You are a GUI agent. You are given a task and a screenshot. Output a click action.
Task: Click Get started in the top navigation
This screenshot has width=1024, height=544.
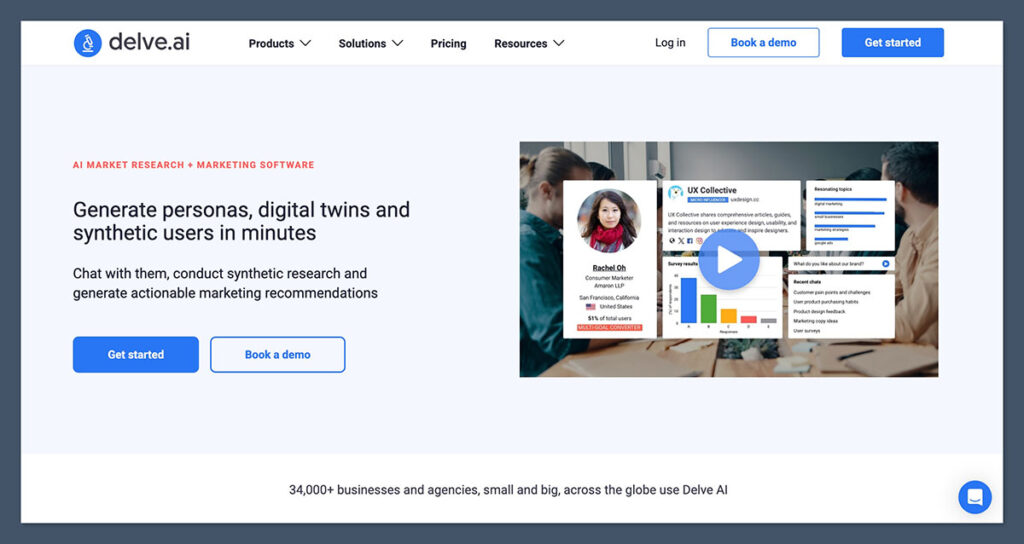892,43
